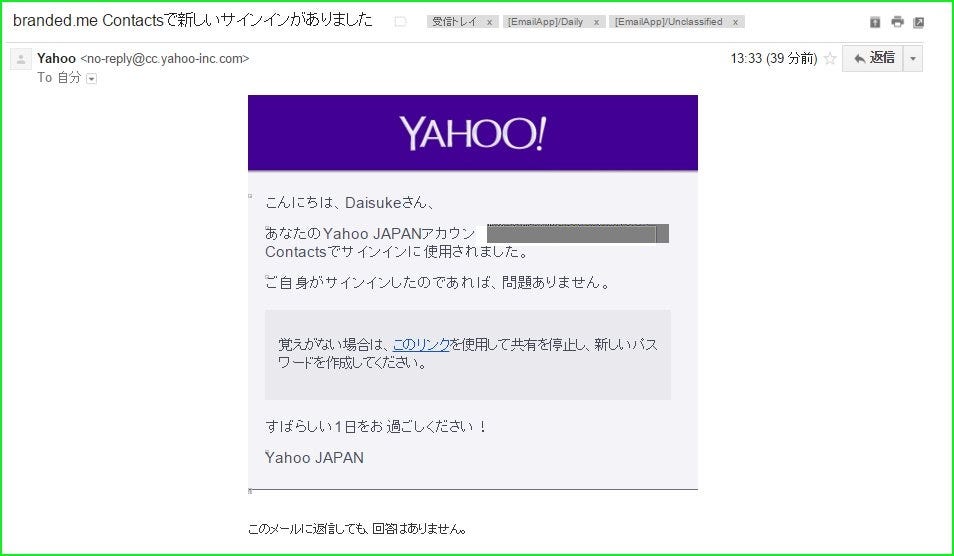
Task: Expand recipient details arrow beside To 自分
Action: pos(91,78)
